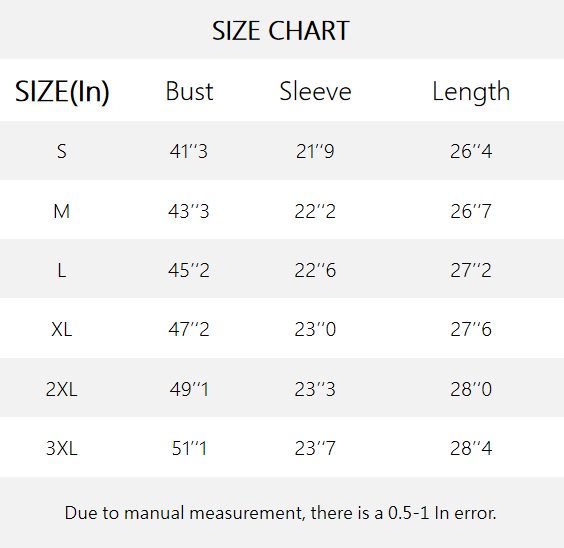Select the S size row label
Screen dimensions: 564x548
tap(62, 151)
